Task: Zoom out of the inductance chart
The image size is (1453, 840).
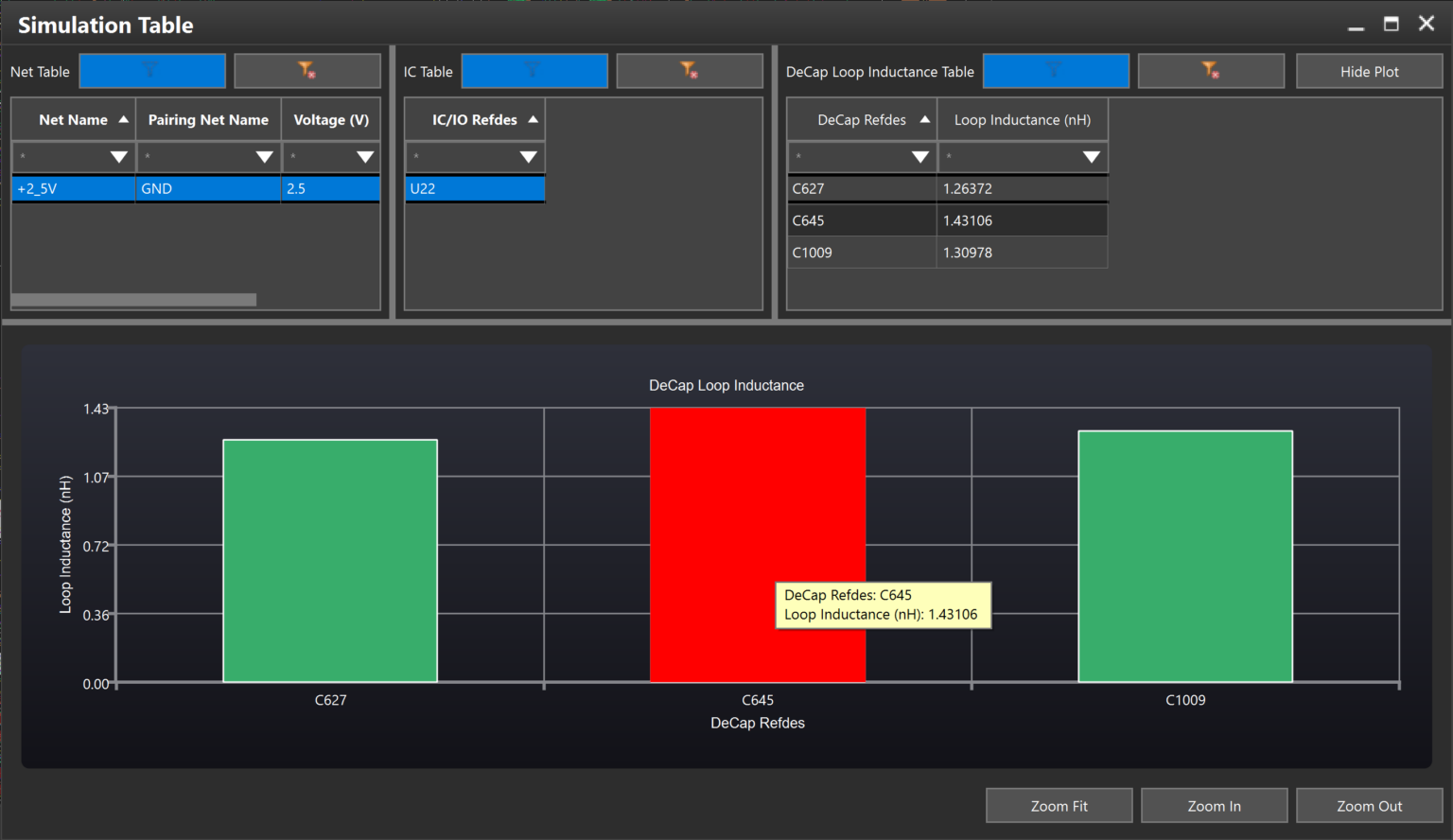Action: click(1369, 805)
